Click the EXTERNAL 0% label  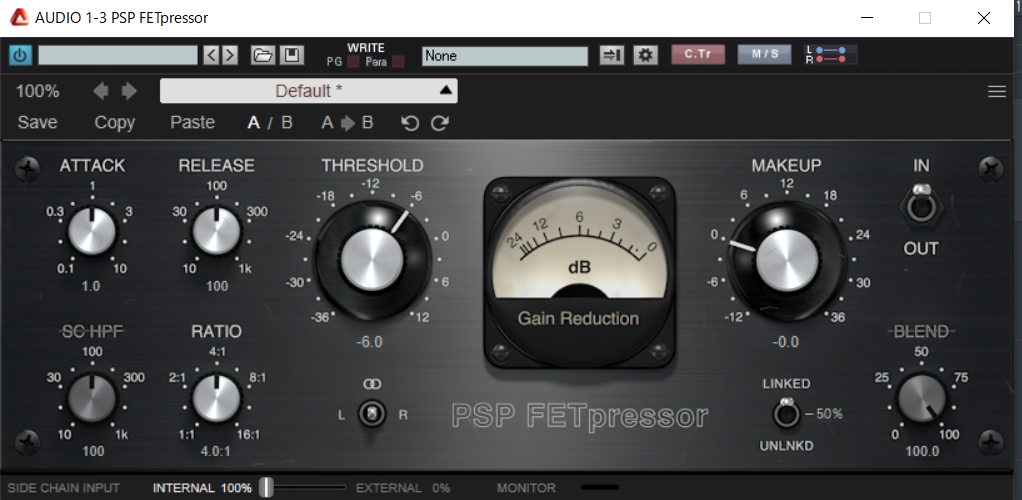[x=403, y=488]
